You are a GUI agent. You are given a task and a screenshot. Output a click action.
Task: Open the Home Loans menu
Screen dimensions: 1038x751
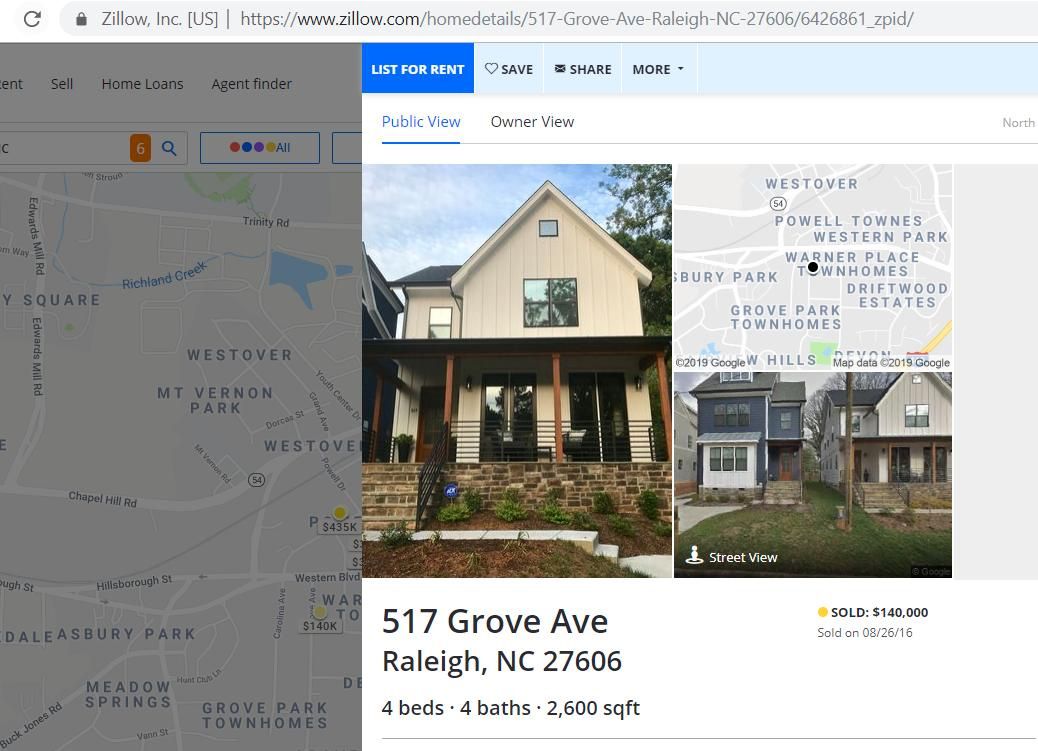(142, 84)
